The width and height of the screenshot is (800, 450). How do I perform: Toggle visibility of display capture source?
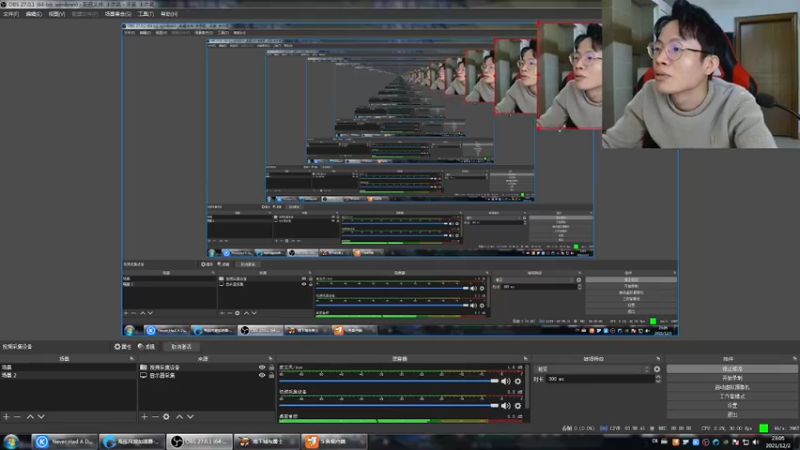click(262, 375)
